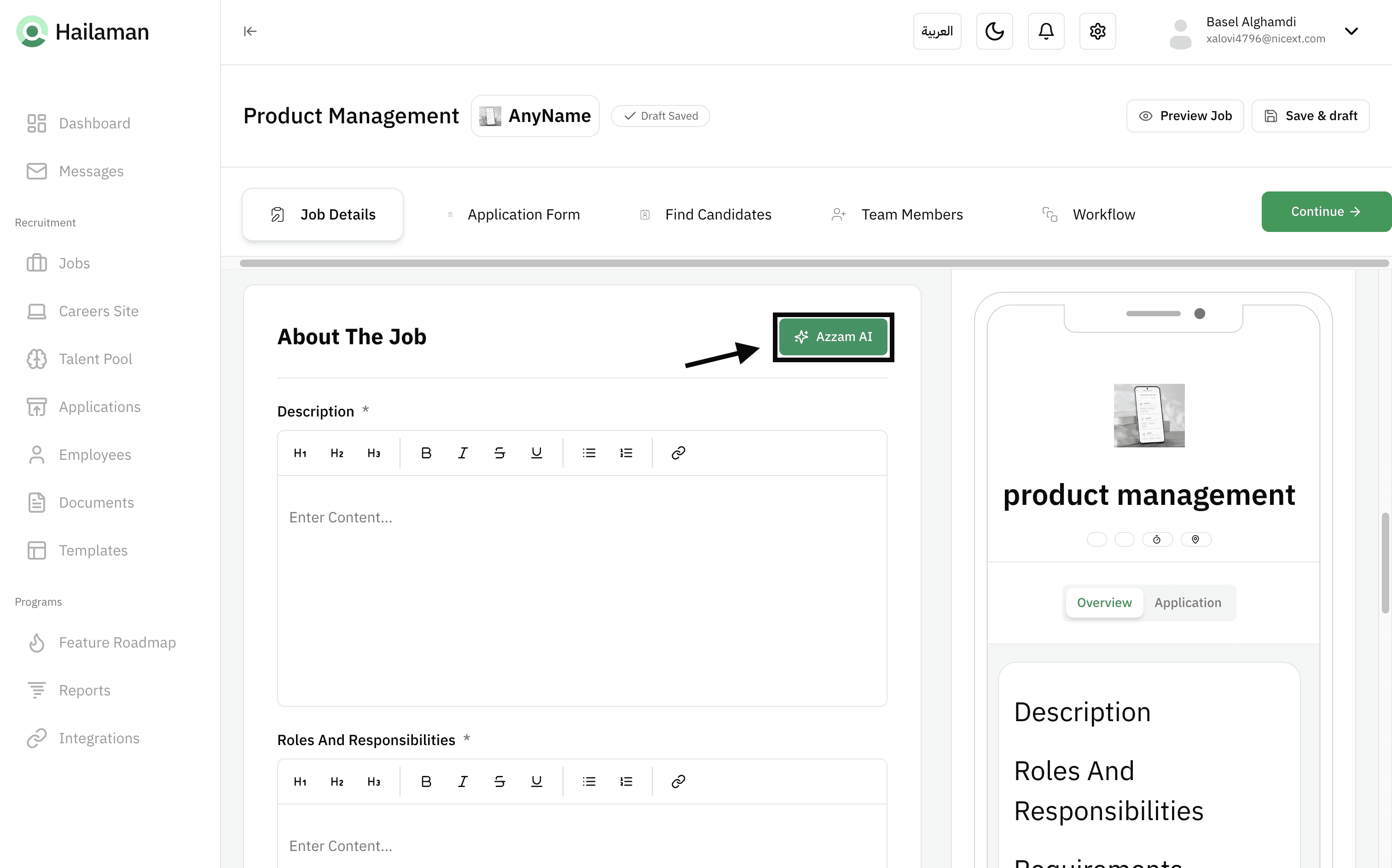Insert numbered list in Description editor
1392x868 pixels.
(626, 453)
